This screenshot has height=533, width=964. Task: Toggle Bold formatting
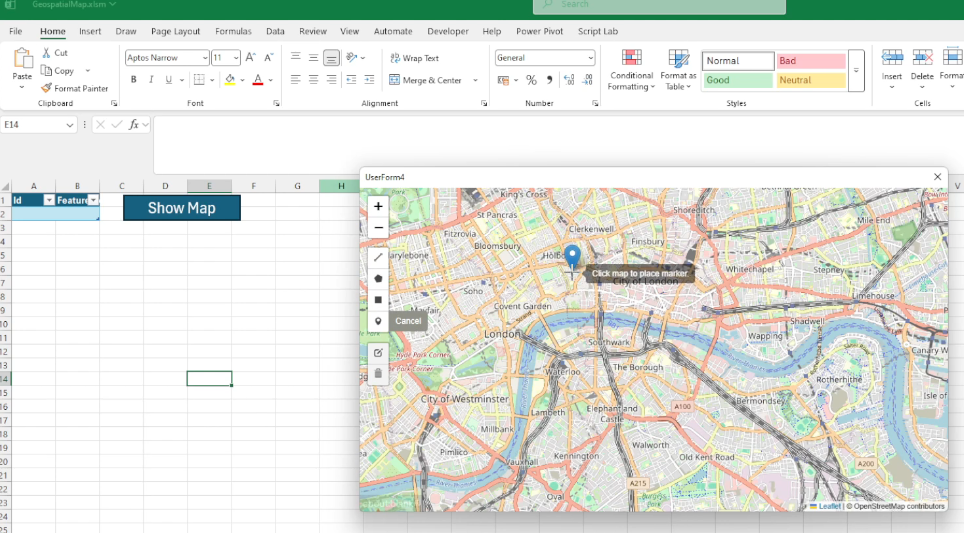(x=133, y=80)
